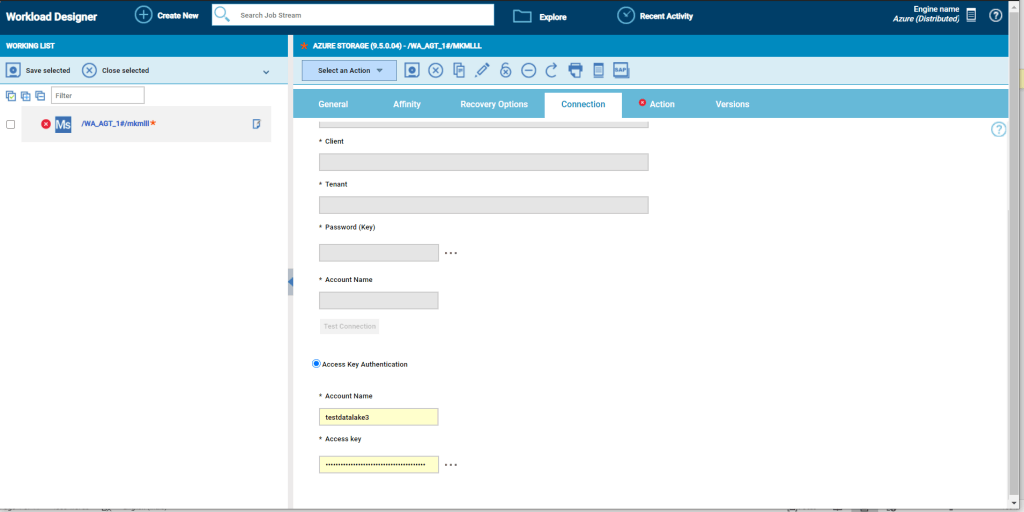The width and height of the screenshot is (1024, 512).
Task: Expand the working list chevron
Action: tap(266, 72)
